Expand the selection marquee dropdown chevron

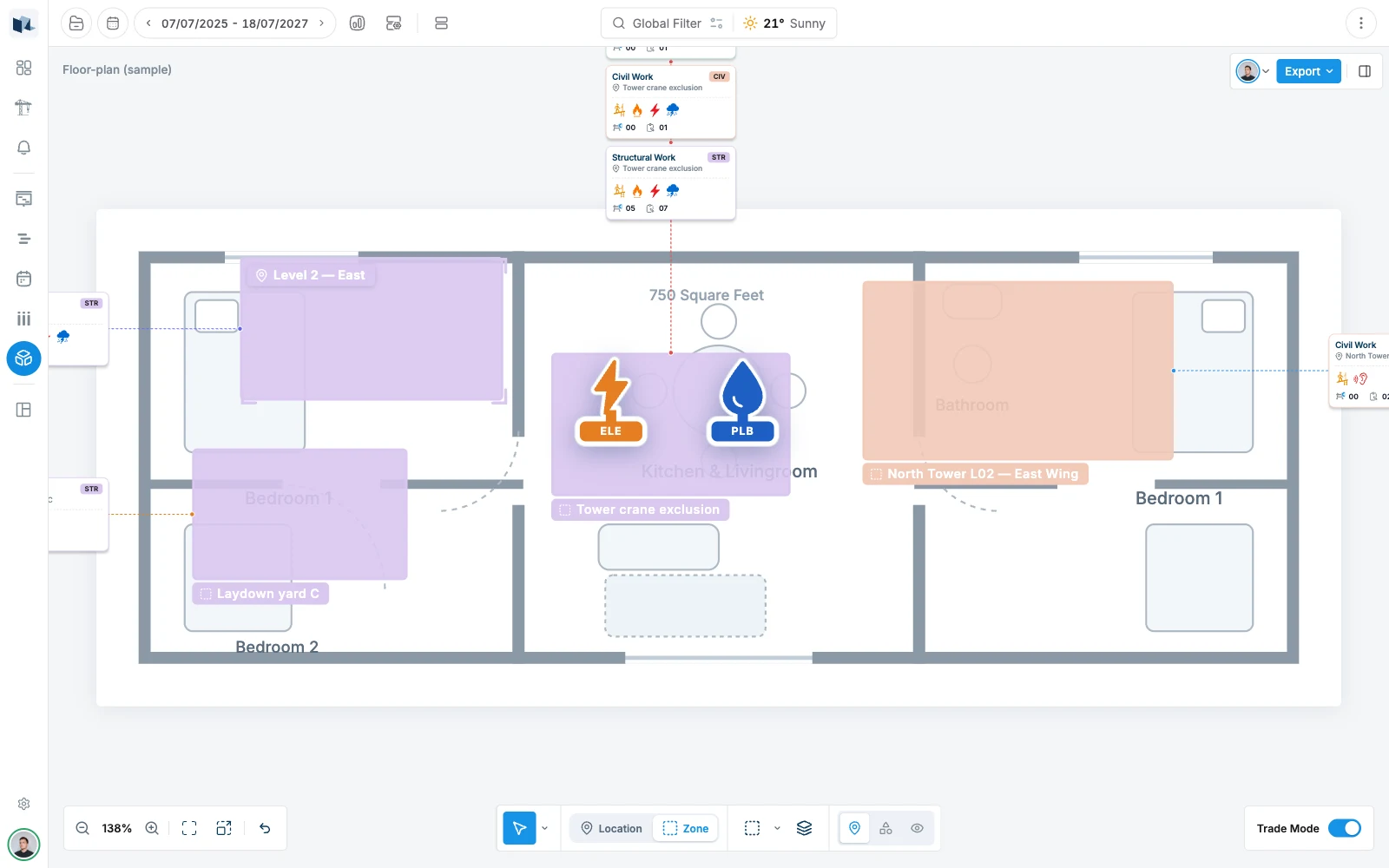click(777, 828)
